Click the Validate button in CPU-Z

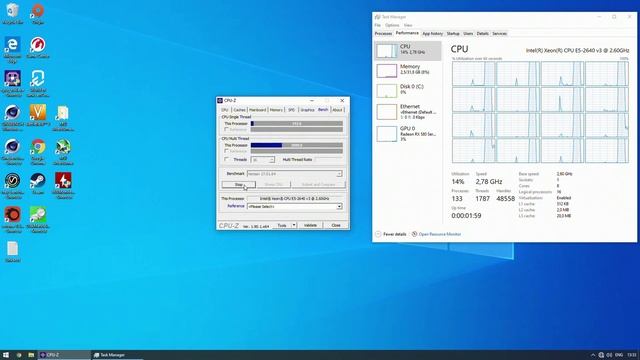click(310, 225)
